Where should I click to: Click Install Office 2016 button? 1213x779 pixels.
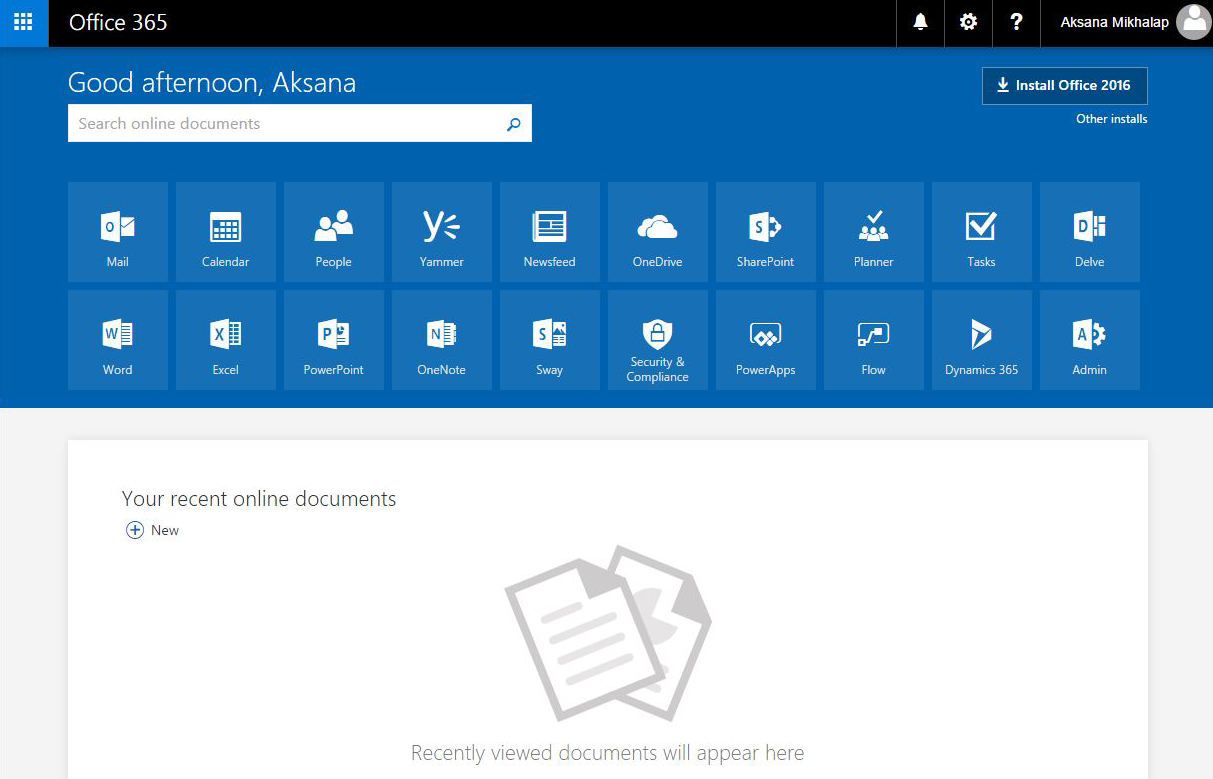point(1065,86)
